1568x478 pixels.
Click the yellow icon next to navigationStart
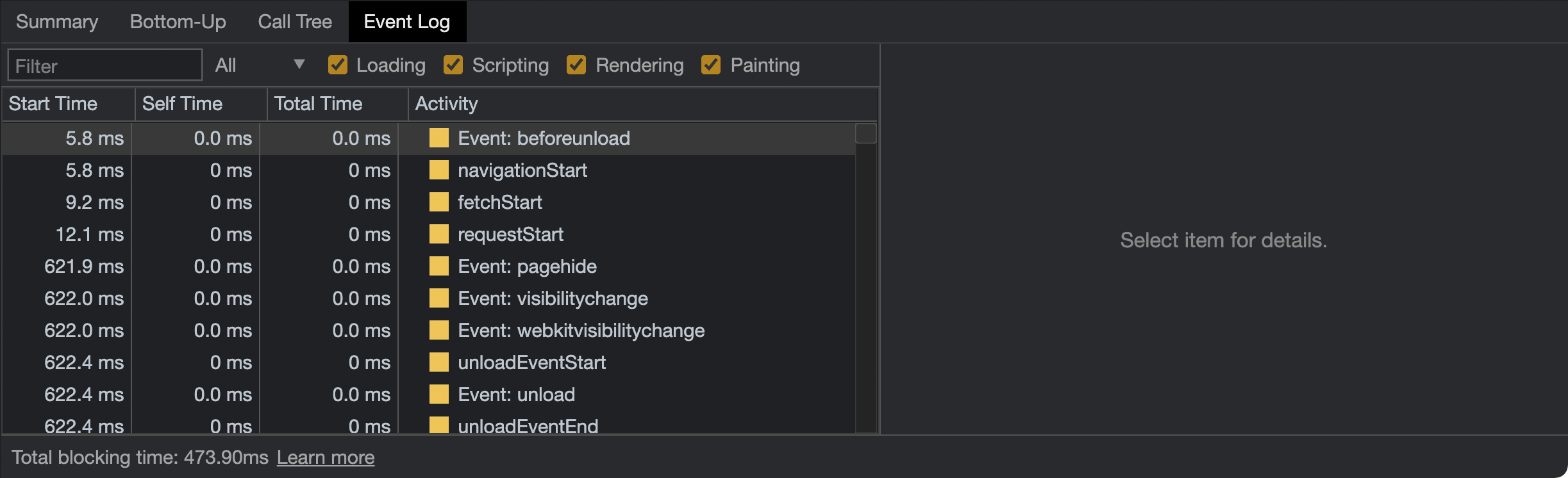(x=438, y=170)
